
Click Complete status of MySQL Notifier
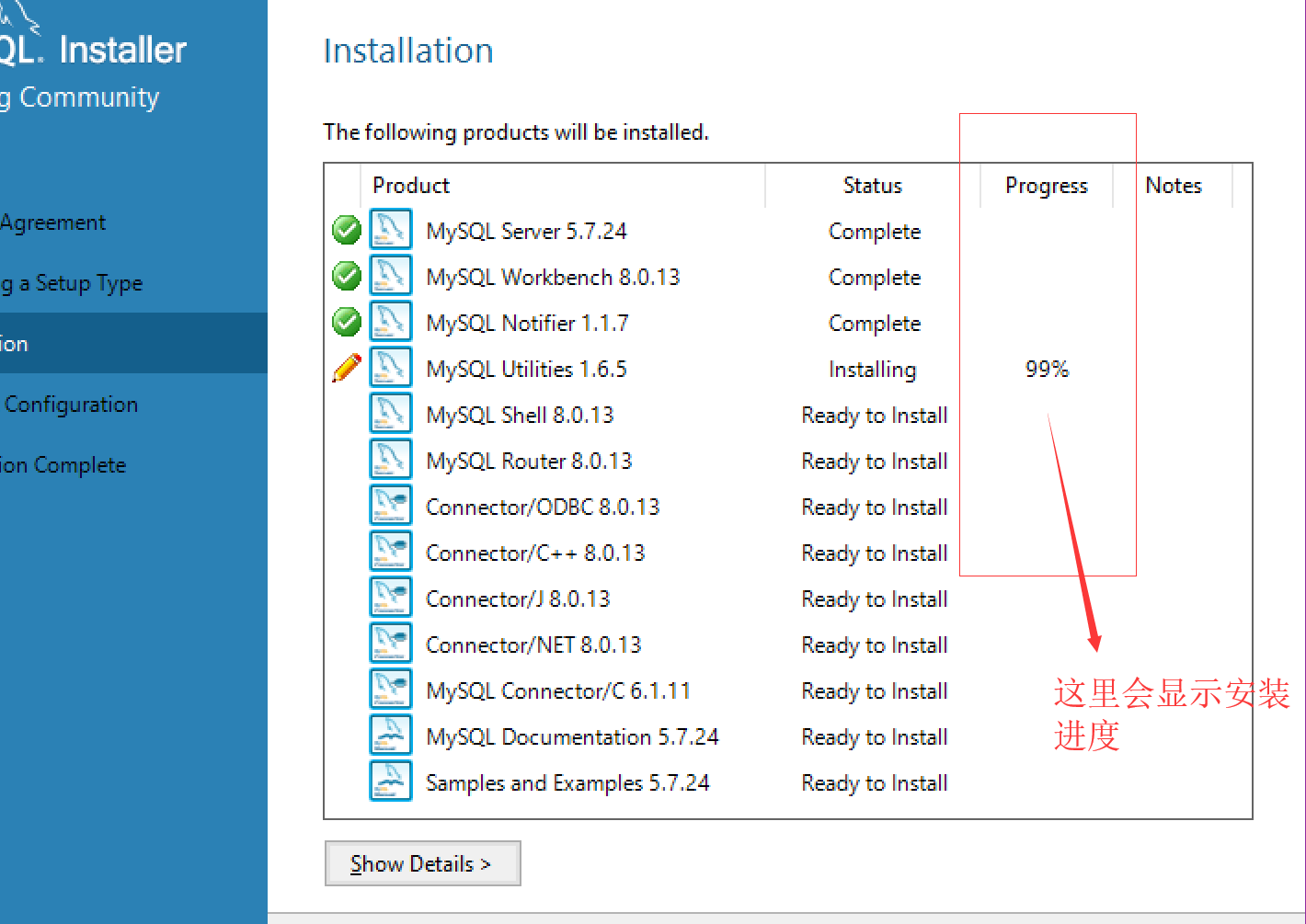[x=875, y=324]
